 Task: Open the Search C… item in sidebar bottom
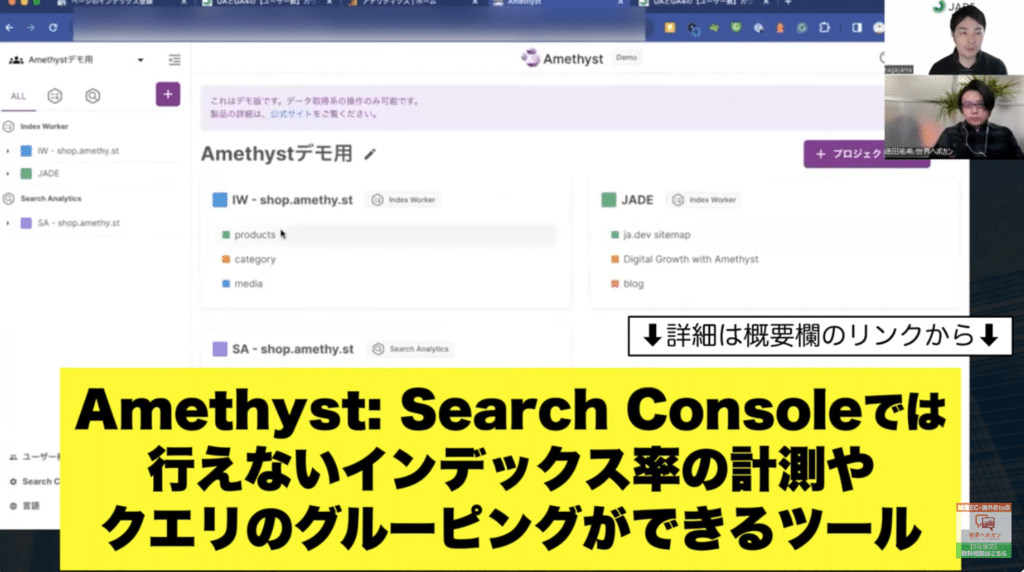coord(34,482)
